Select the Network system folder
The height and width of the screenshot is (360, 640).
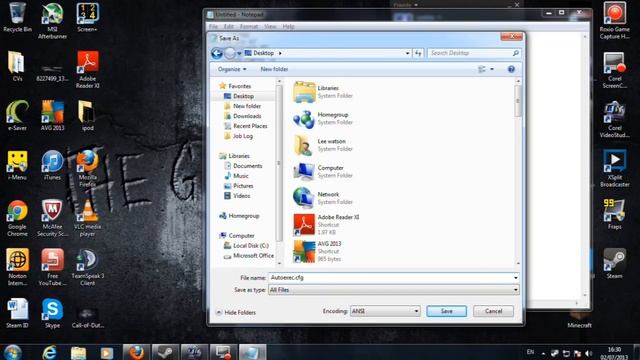[x=322, y=198]
